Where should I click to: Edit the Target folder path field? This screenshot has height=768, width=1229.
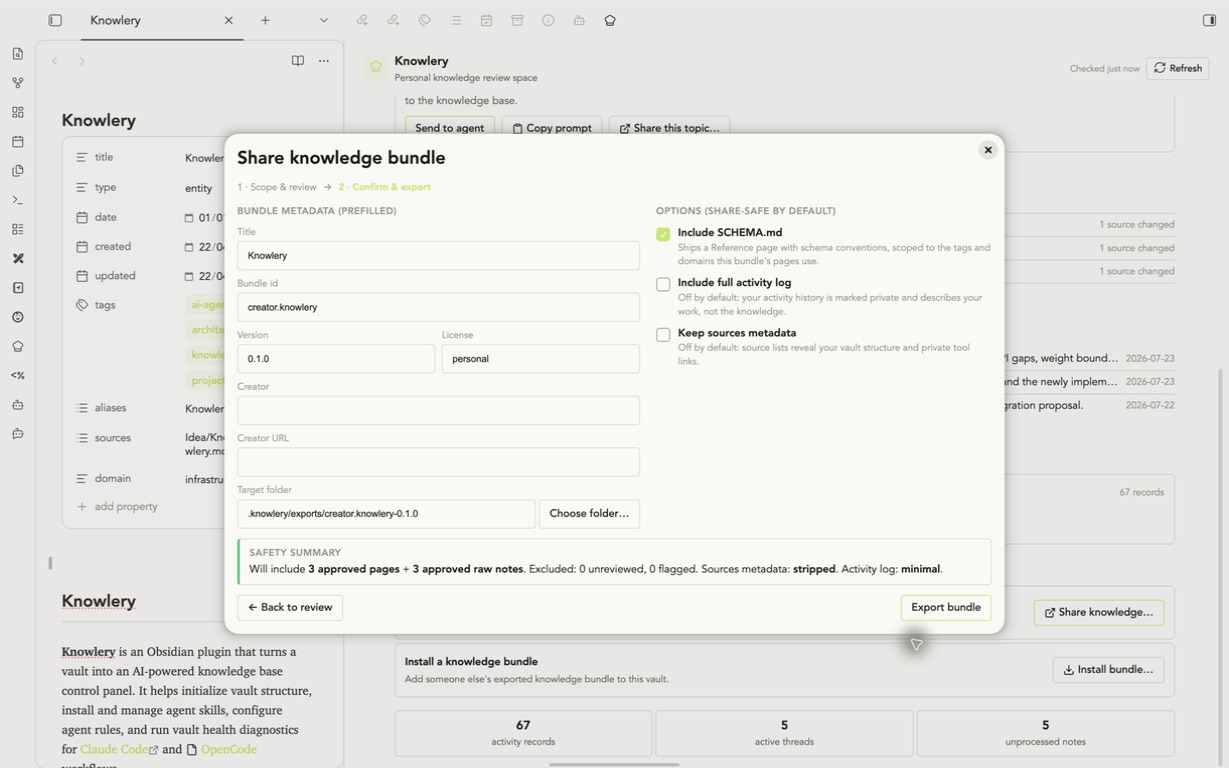[x=386, y=513]
